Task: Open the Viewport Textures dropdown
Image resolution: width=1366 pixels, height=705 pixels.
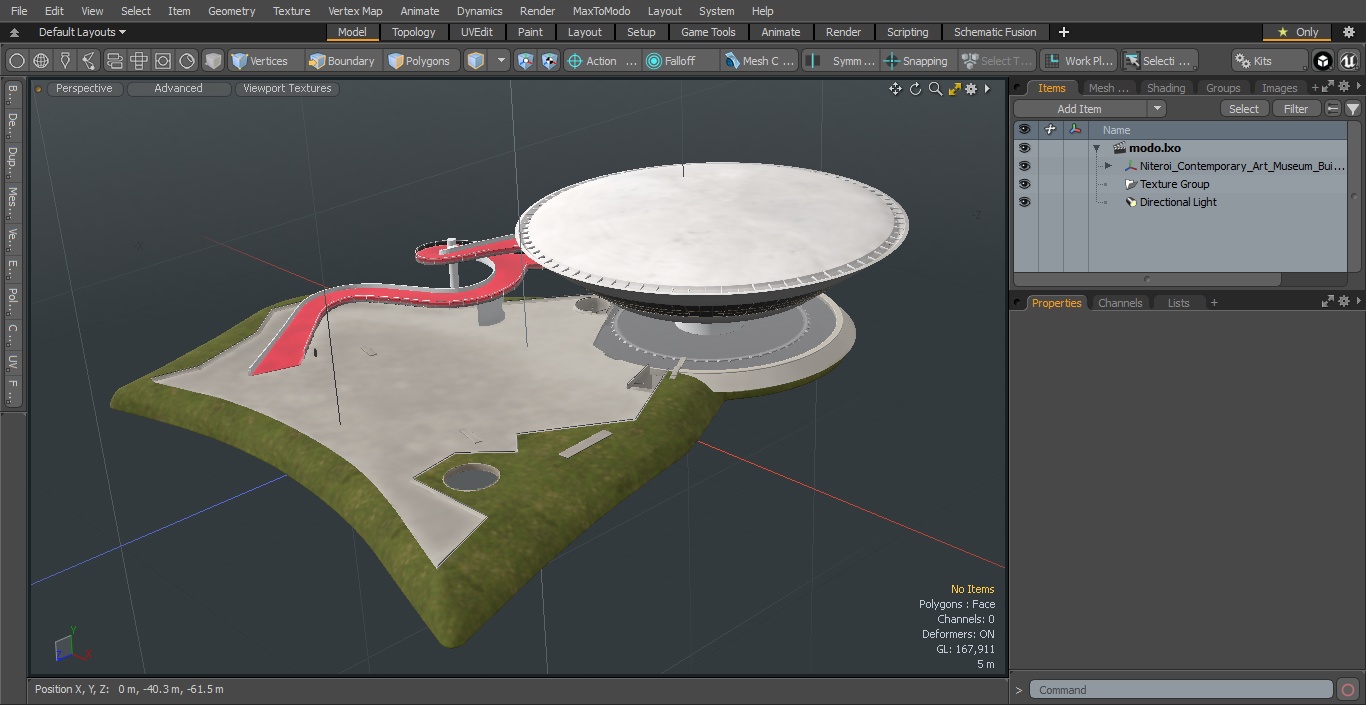Action: coord(287,89)
